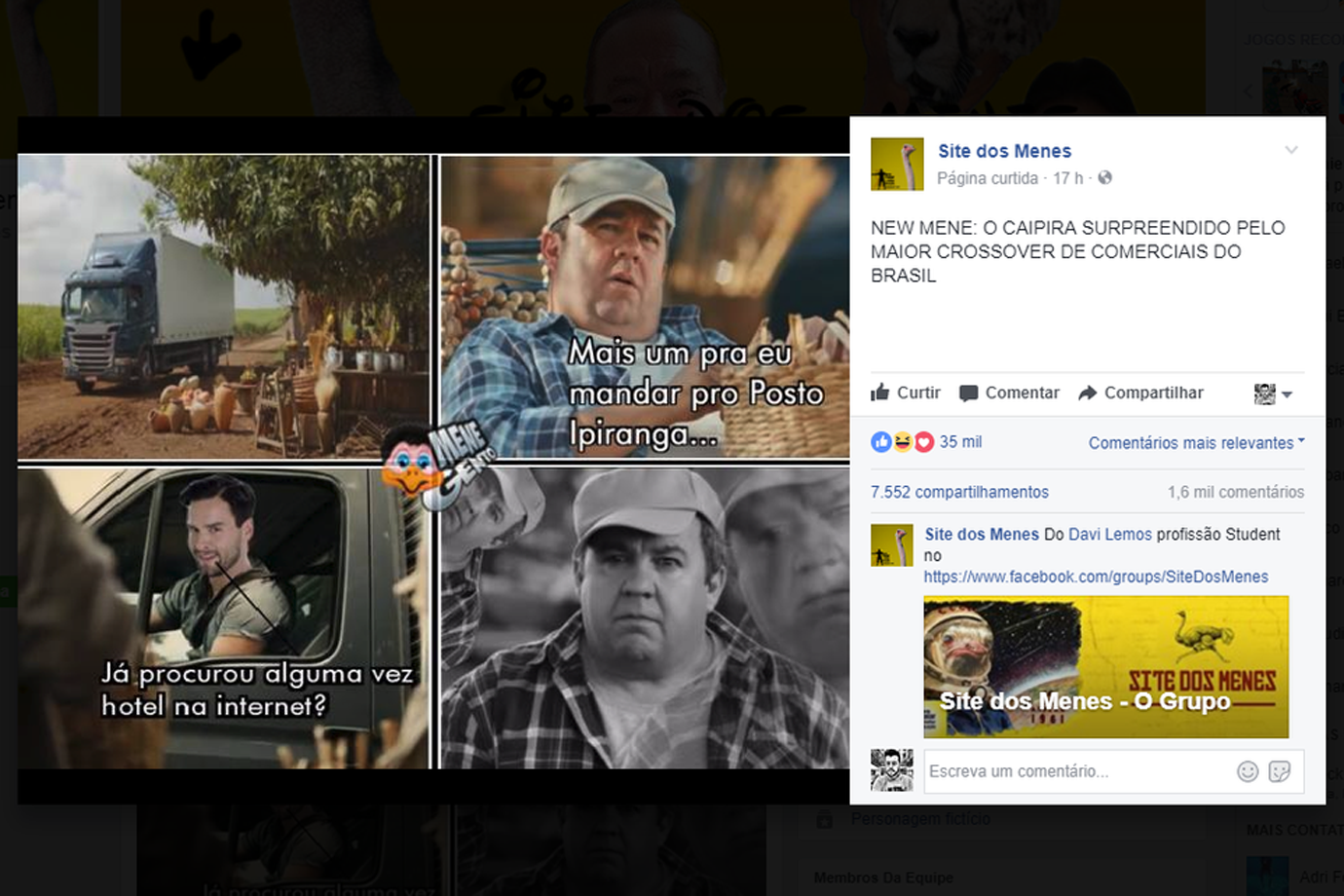Click the reaction emojis next to 35 mil
This screenshot has height=896, width=1344.
(902, 442)
